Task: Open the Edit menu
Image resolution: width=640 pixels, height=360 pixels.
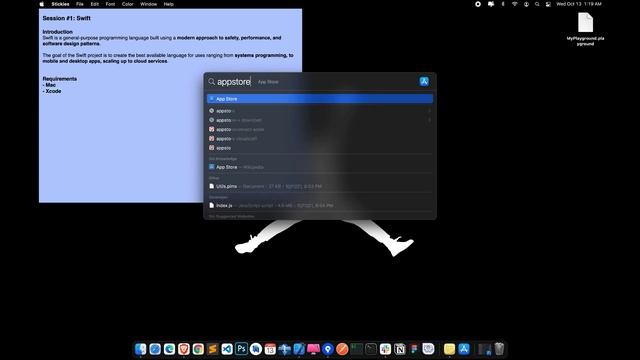Action: [x=95, y=4]
